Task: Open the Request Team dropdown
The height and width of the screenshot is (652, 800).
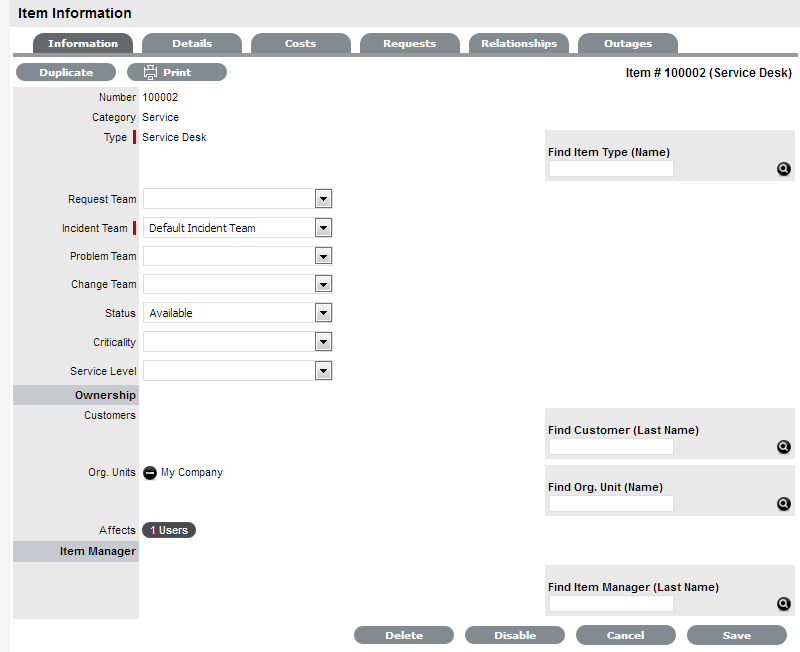Action: 238,199
